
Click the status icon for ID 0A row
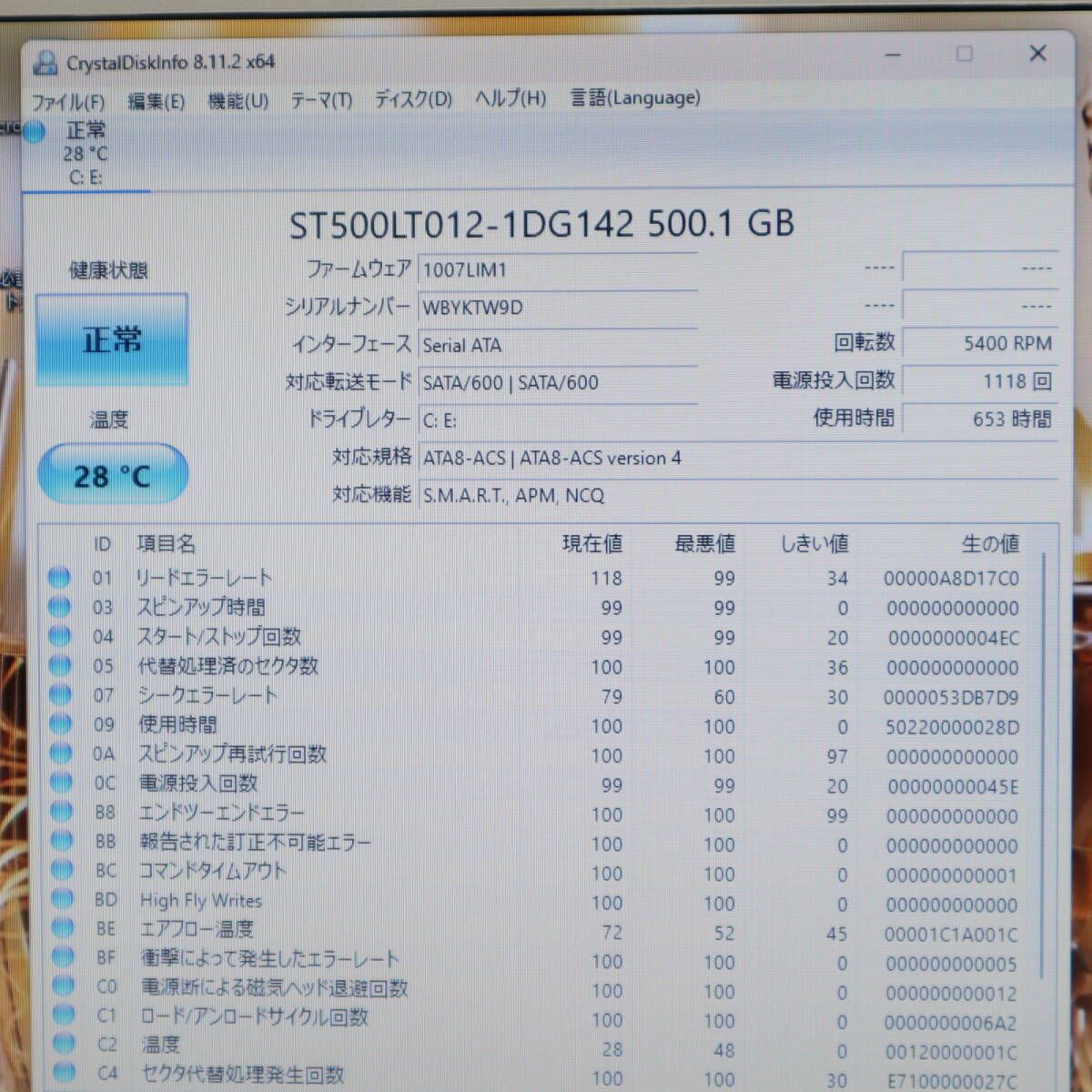click(x=61, y=753)
